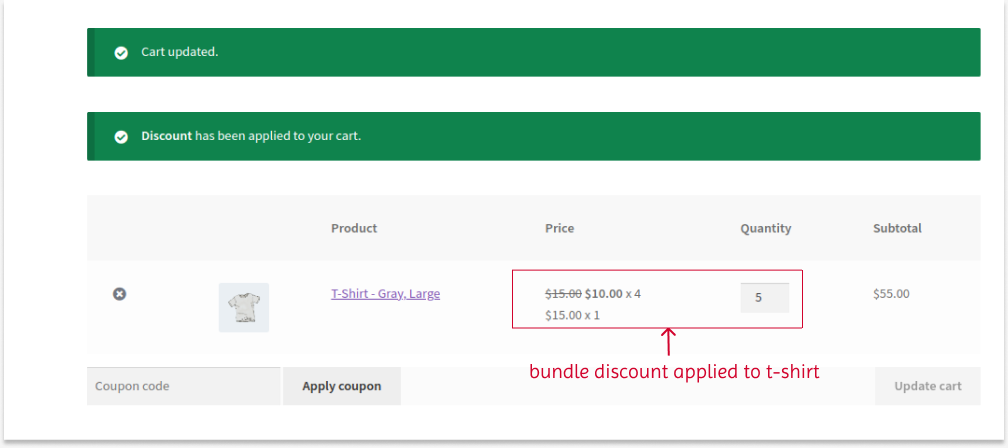
Task: Click the Update cart button
Action: pos(928,386)
